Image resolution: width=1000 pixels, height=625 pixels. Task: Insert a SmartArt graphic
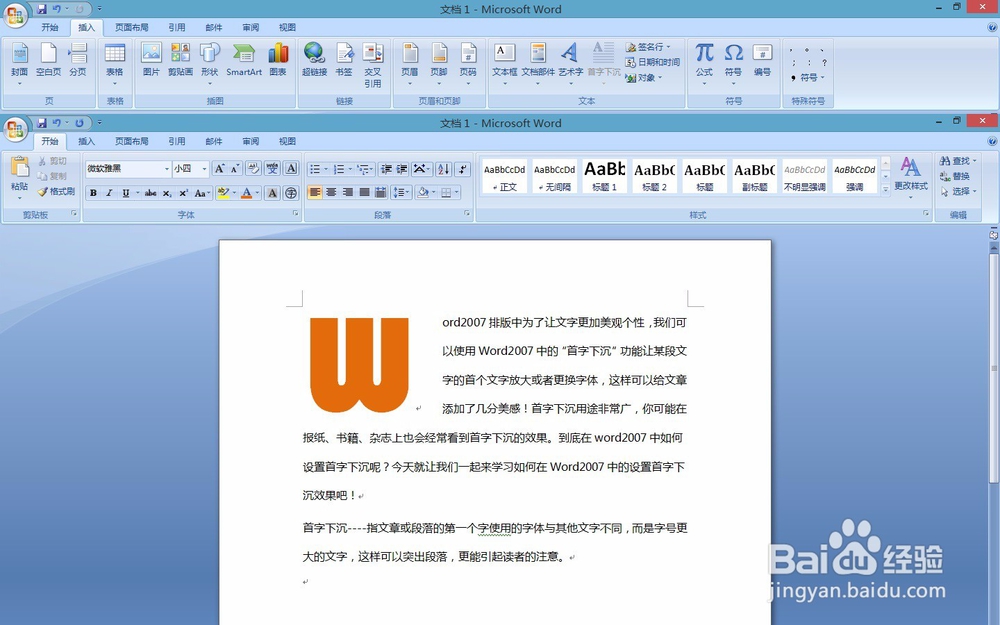pos(244,60)
